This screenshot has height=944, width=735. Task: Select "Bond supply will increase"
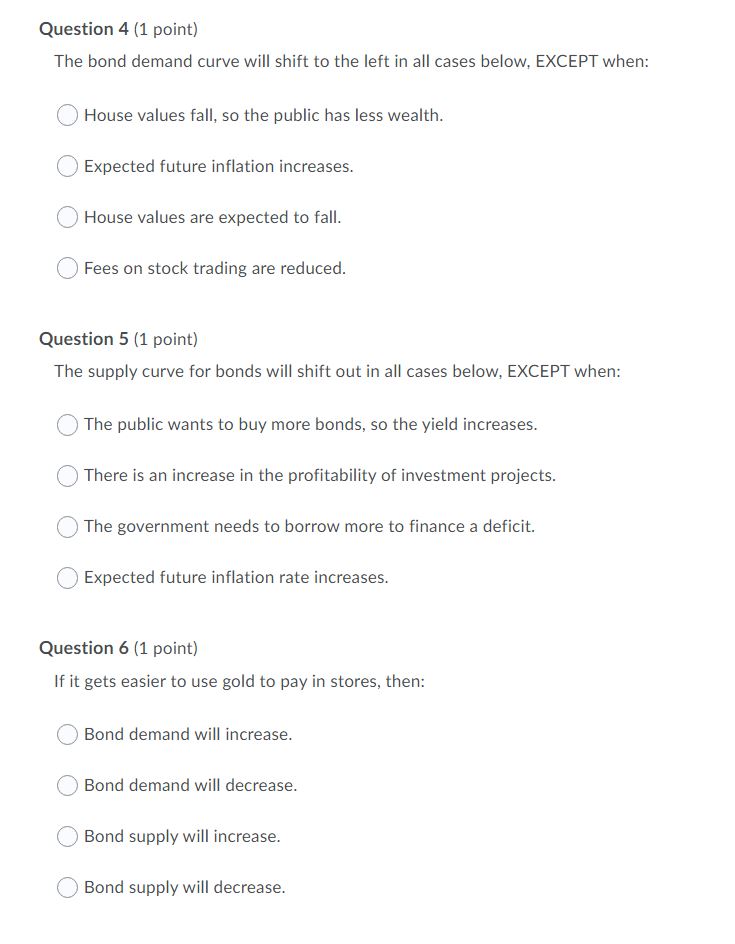click(x=67, y=836)
